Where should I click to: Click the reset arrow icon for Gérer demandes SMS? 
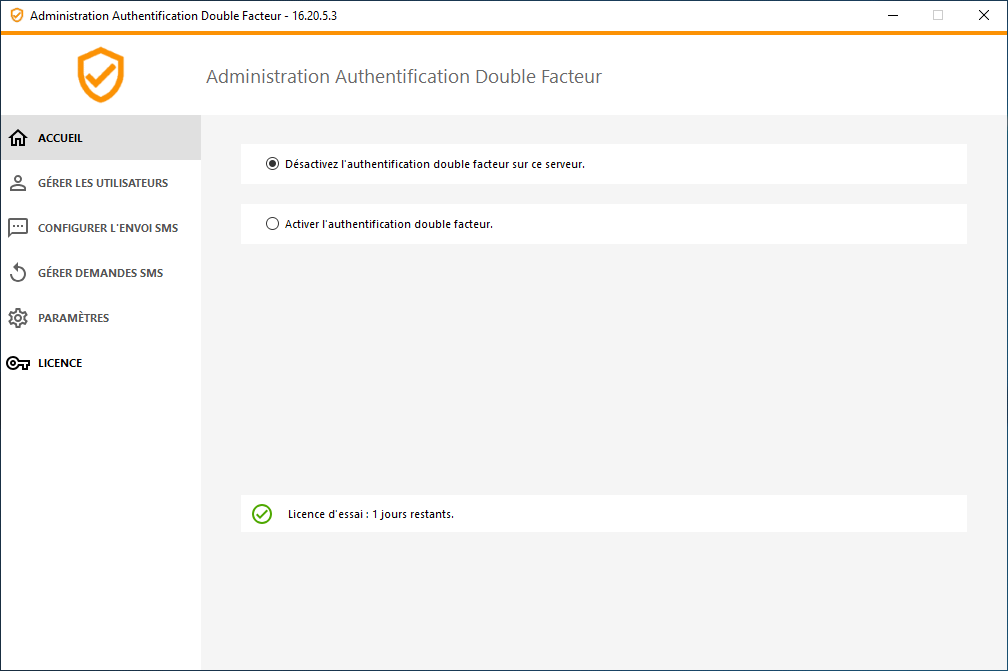click(x=18, y=273)
